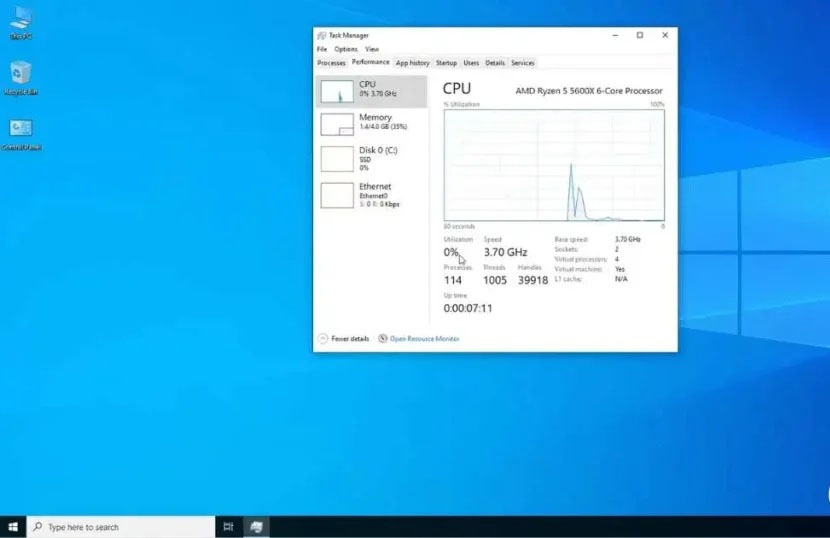Click the Task Manager taskbar icon
830x538 pixels.
tap(256, 527)
